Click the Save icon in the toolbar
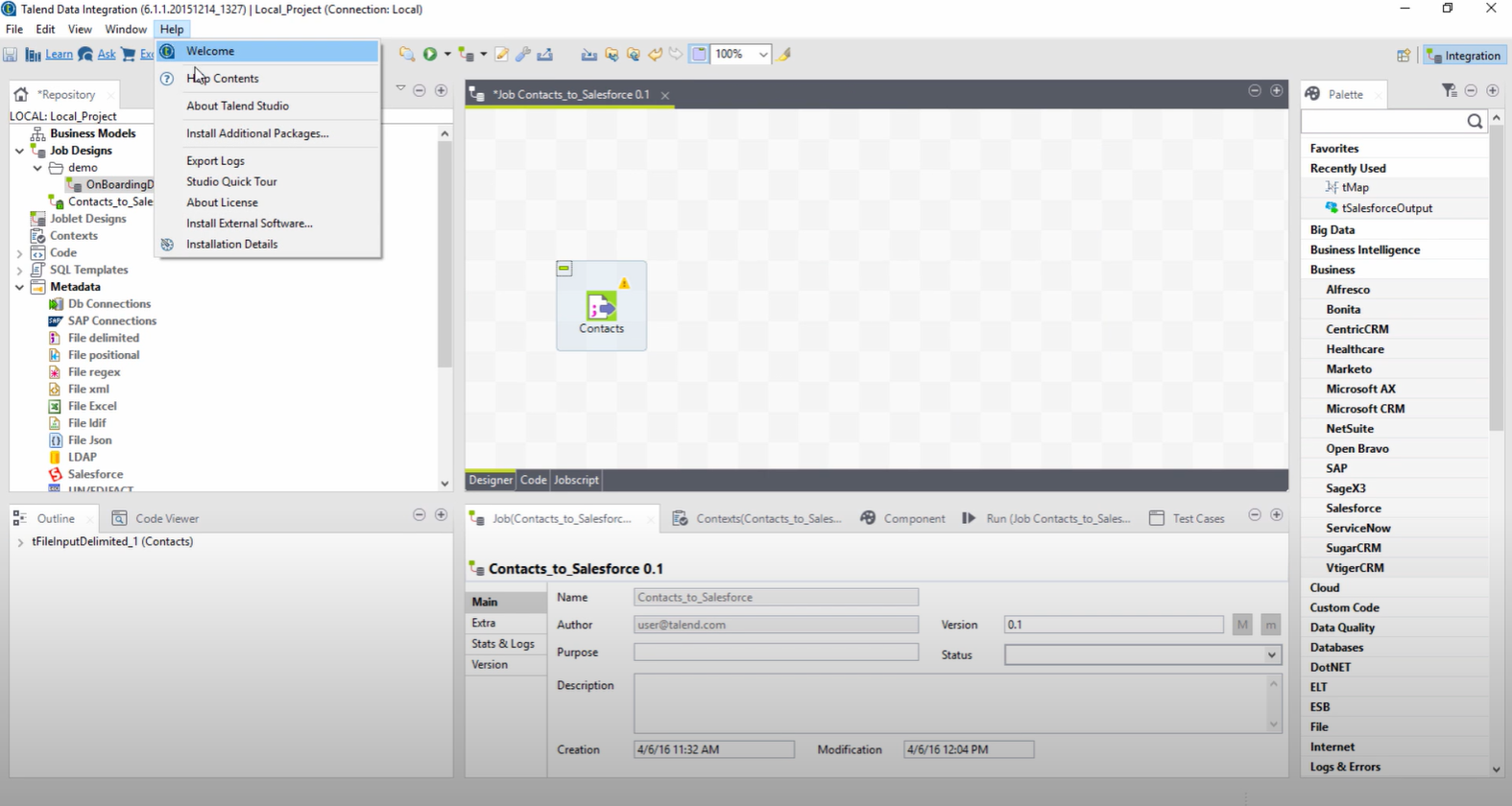Viewport: 1512px width, 806px height. (11, 55)
